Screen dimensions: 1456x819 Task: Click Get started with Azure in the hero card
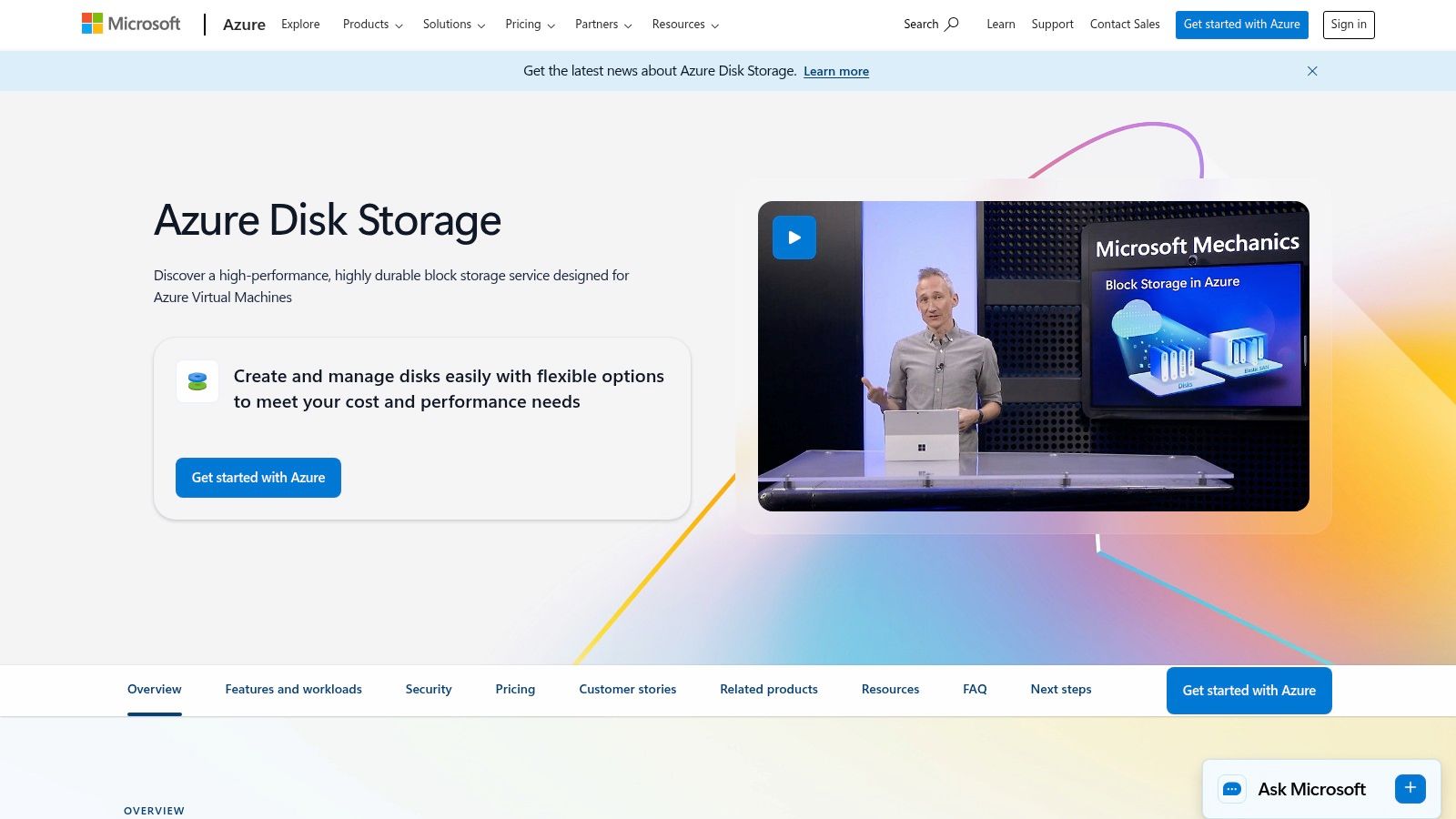[258, 477]
